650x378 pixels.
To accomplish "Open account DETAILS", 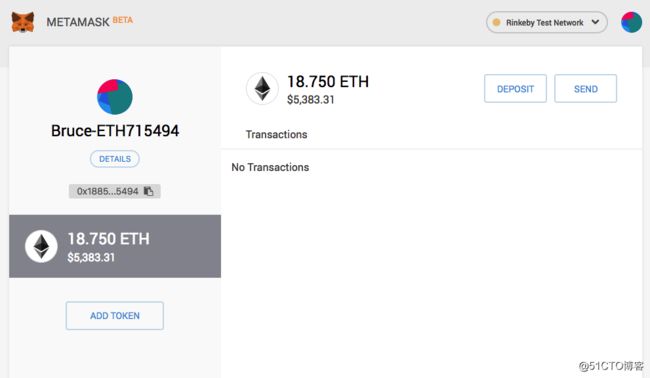I will click(115, 159).
